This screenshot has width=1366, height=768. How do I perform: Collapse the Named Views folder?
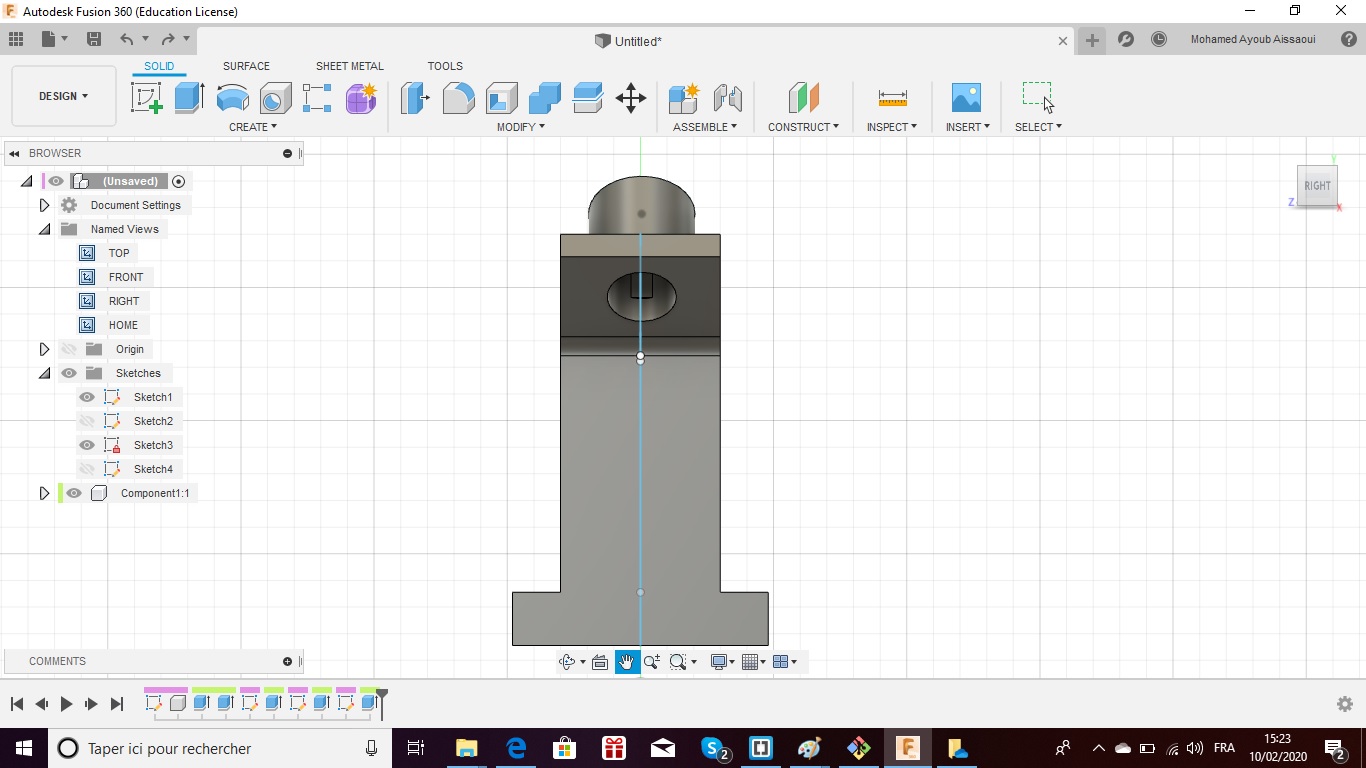(x=44, y=229)
